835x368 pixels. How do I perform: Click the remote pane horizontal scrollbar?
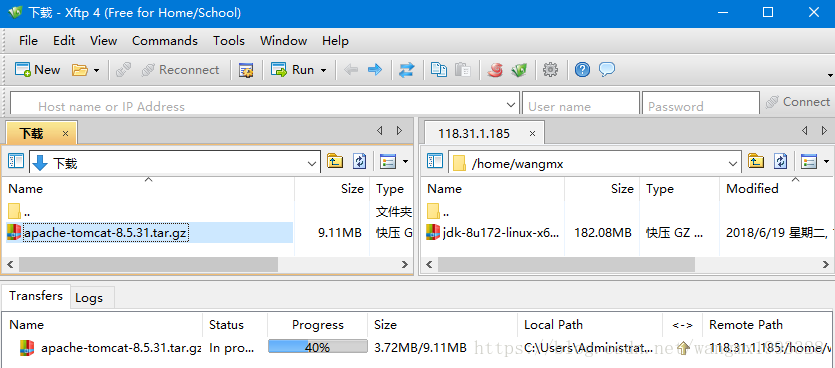566,264
